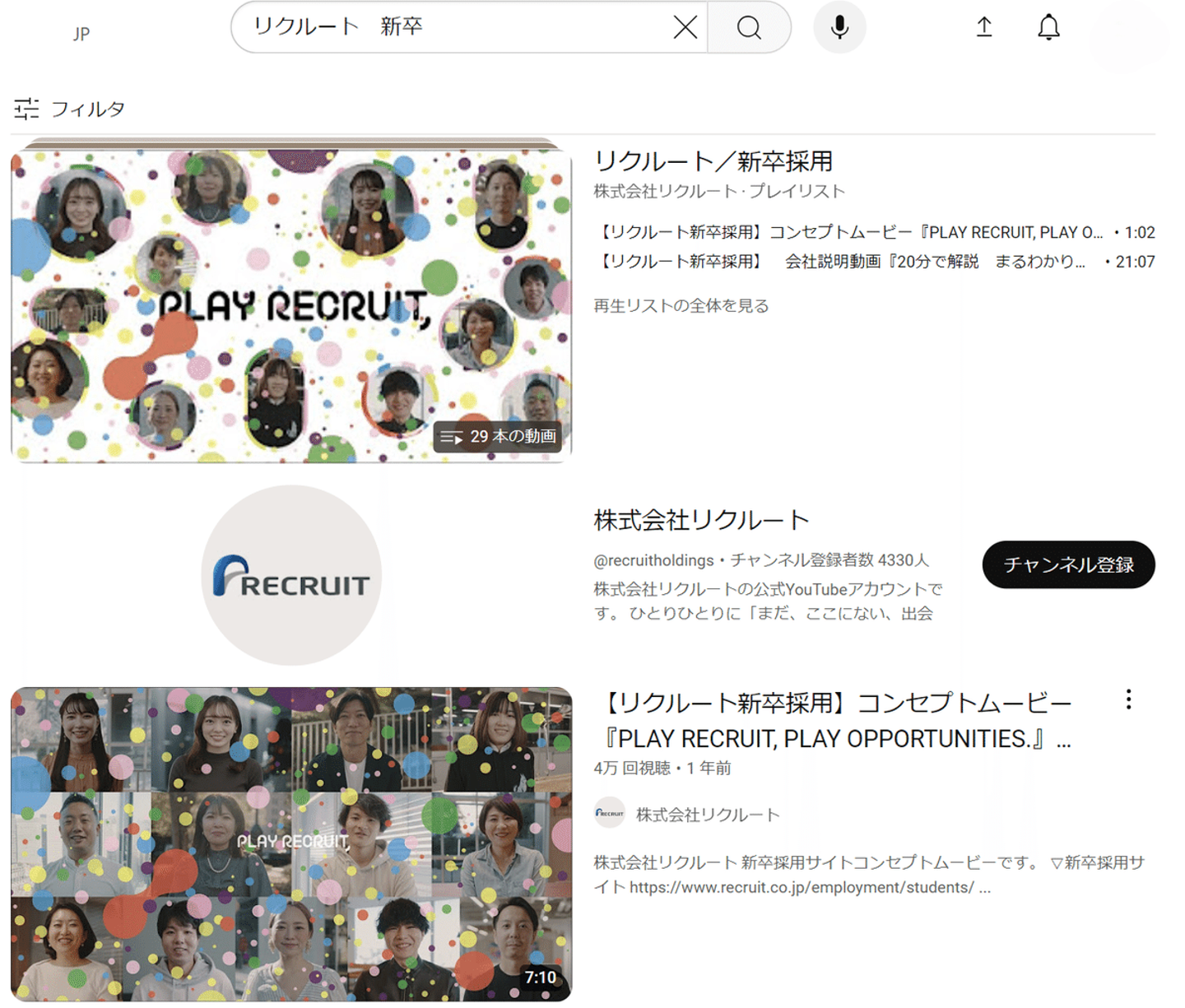Viewport: 1185px width, 1008px height.
Task: Clear the search box with the X icon
Action: point(685,27)
